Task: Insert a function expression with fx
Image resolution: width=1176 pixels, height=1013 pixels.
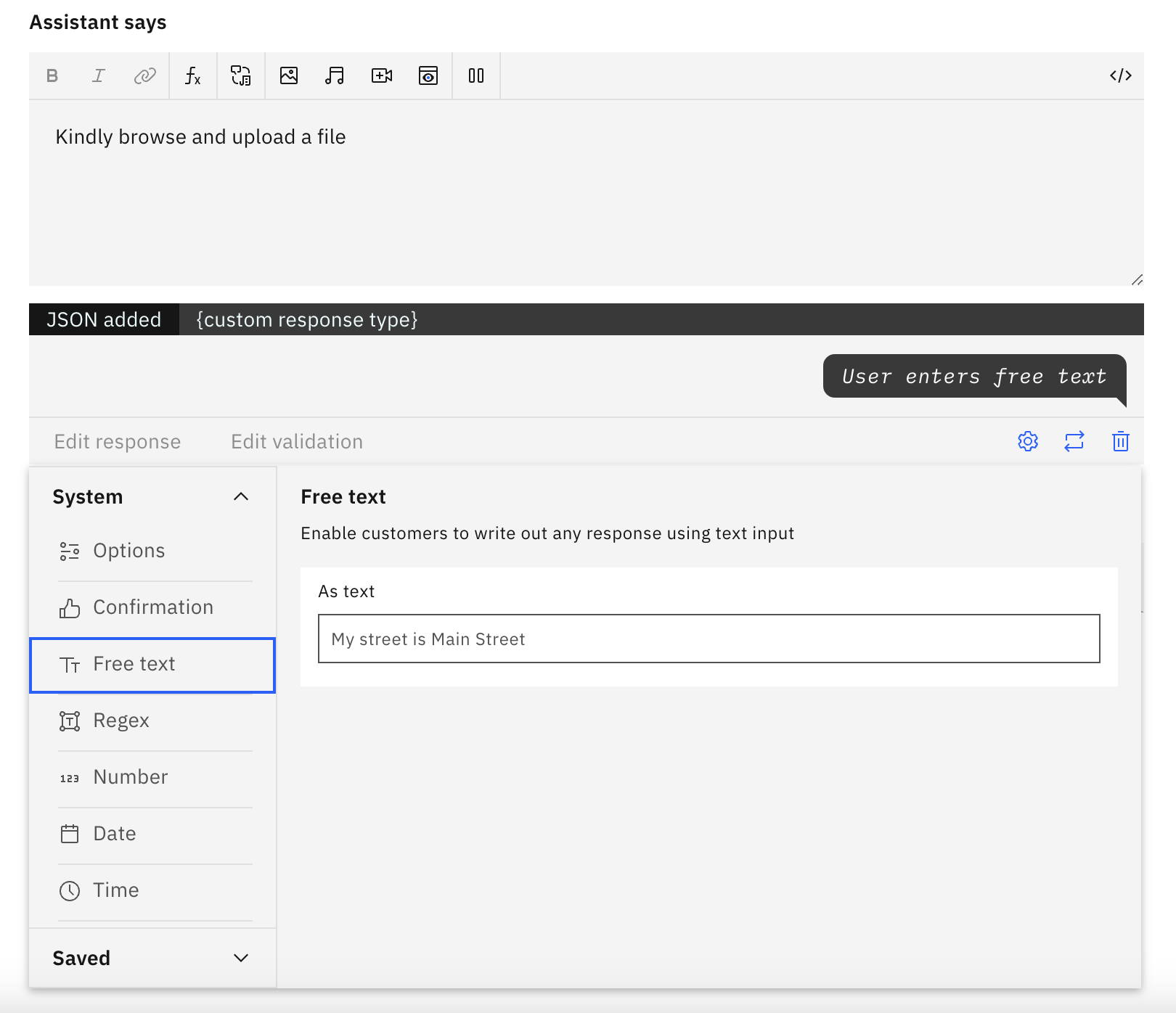Action: tap(193, 75)
